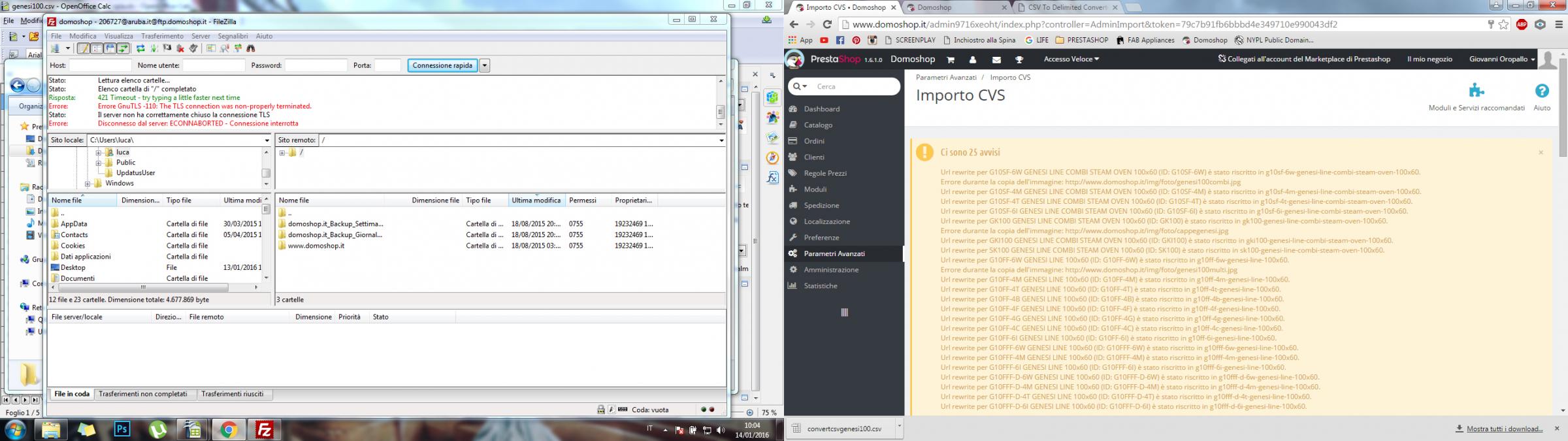Click the process queue icon in FileZilla
Image resolution: width=1568 pixels, height=441 pixels.
pos(154,48)
